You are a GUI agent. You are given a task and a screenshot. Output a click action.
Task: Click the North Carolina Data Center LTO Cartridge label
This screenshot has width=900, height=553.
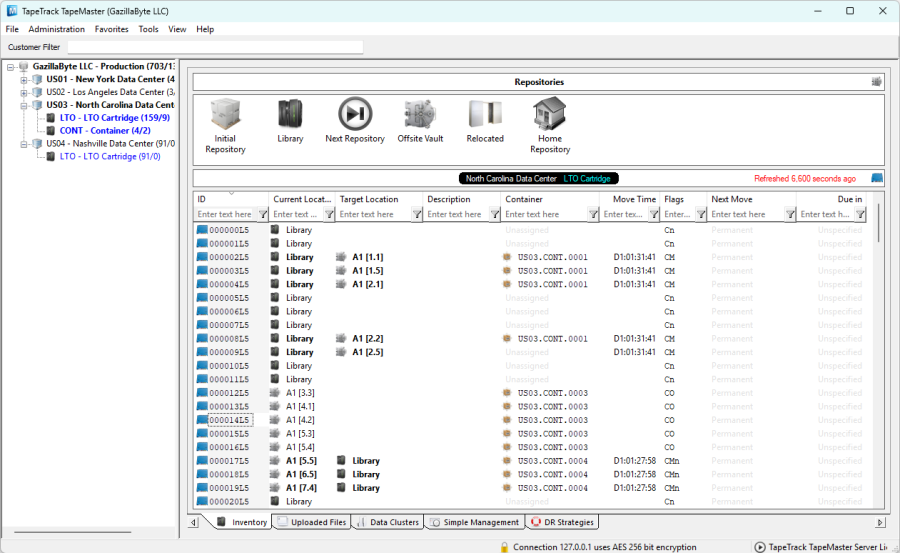click(538, 179)
